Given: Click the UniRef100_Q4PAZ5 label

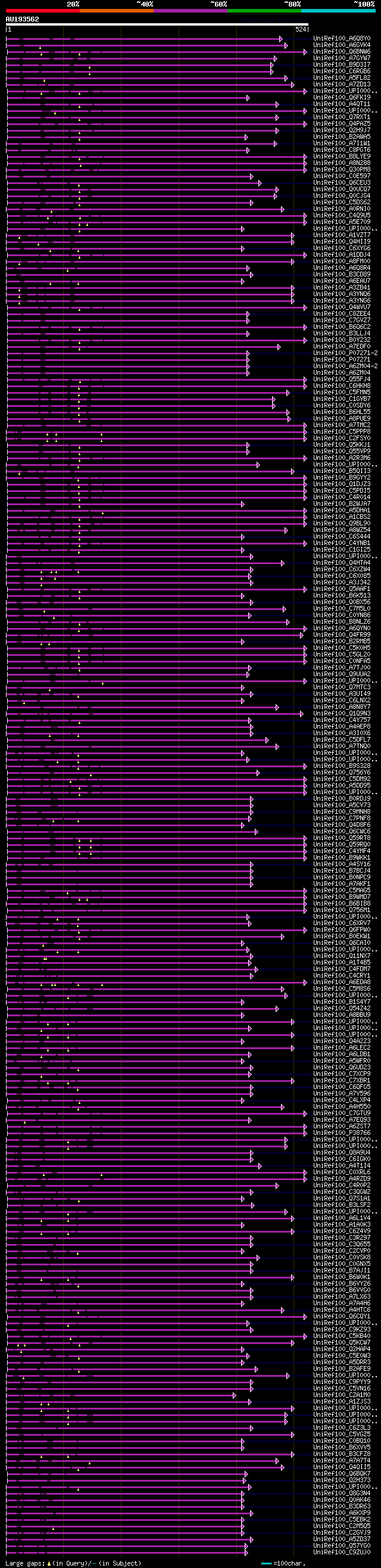Looking at the screenshot, I should pos(342,123).
